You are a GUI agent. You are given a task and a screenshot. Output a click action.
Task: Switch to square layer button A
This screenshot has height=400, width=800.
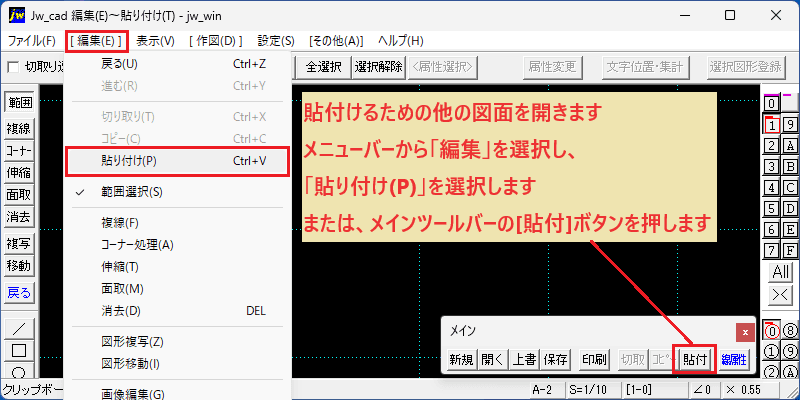coord(790,145)
